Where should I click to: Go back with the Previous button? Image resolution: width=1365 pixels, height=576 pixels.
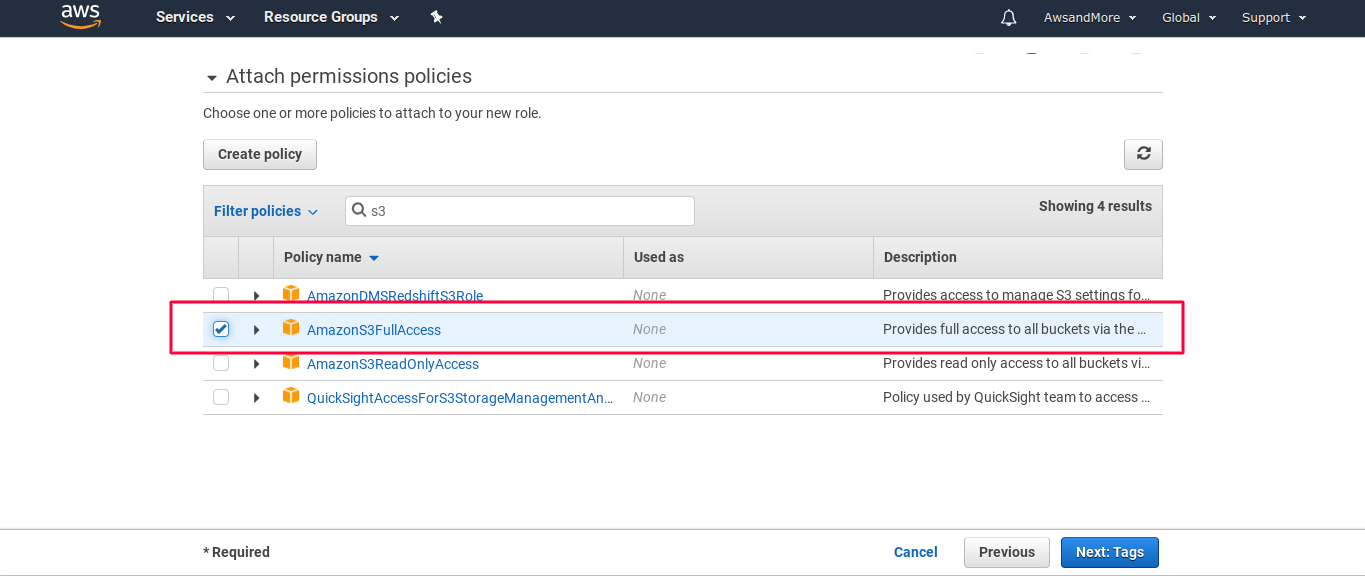(1007, 552)
